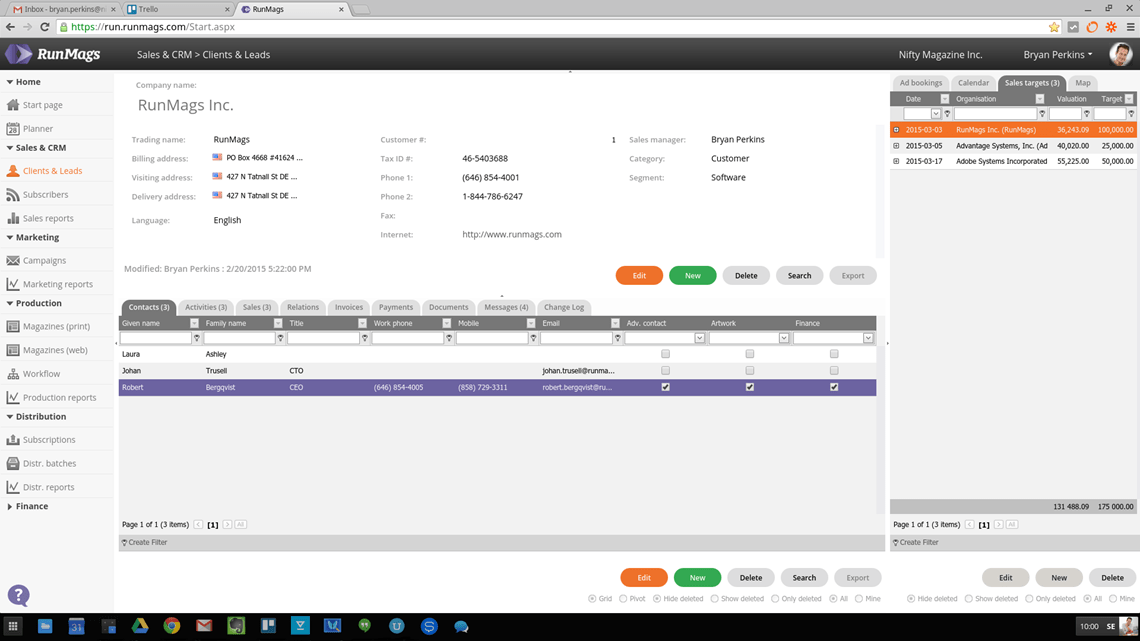
Task: Open the Subscribers feed icon
Action: [x=12, y=195]
